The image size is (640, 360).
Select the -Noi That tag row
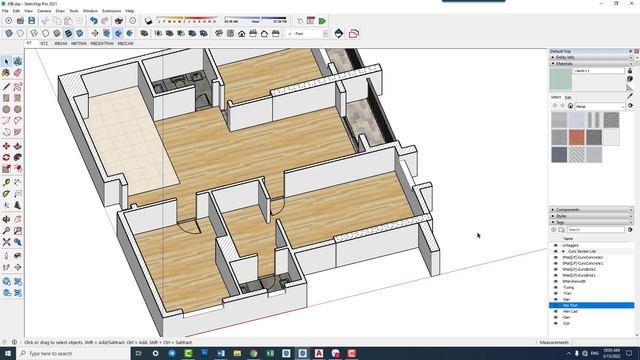point(591,305)
